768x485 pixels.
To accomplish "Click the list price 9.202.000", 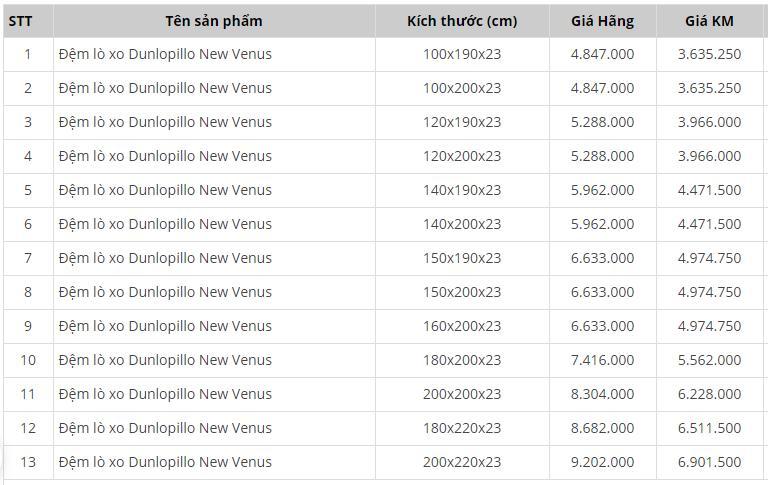I will [x=602, y=462].
